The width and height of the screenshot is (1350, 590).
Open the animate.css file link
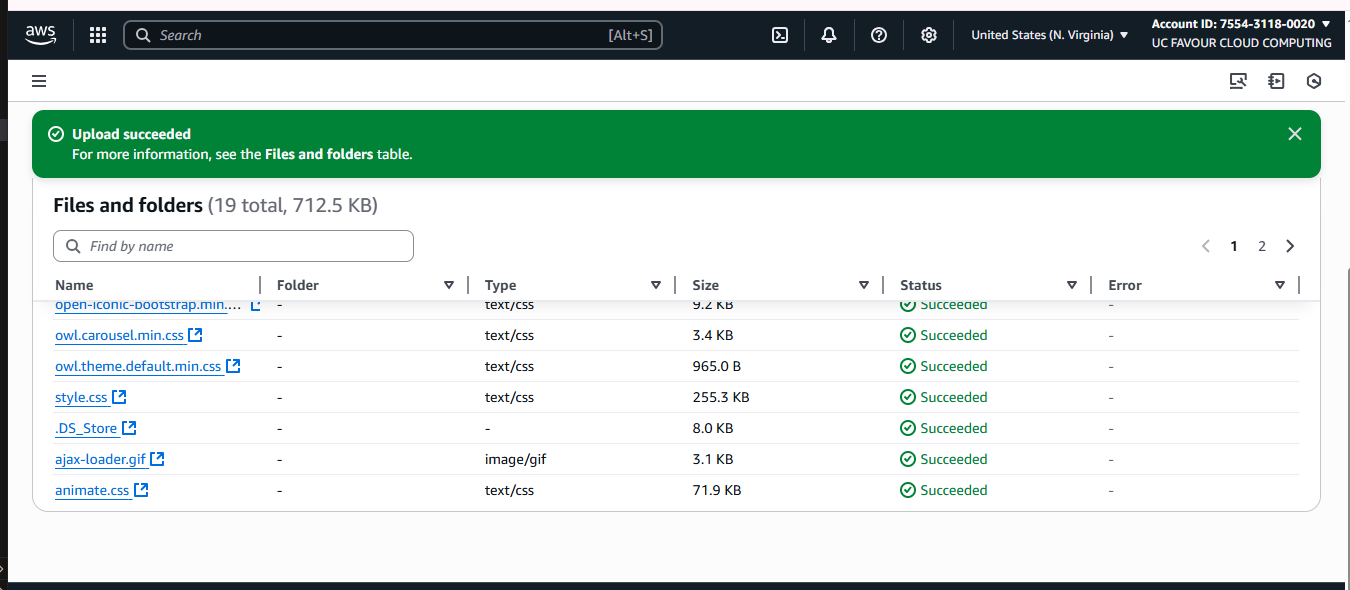click(92, 490)
